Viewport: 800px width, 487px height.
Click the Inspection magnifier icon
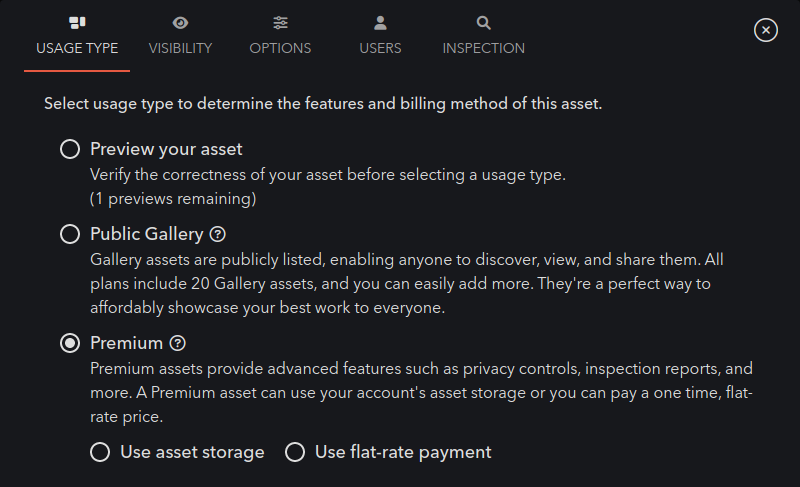click(483, 23)
